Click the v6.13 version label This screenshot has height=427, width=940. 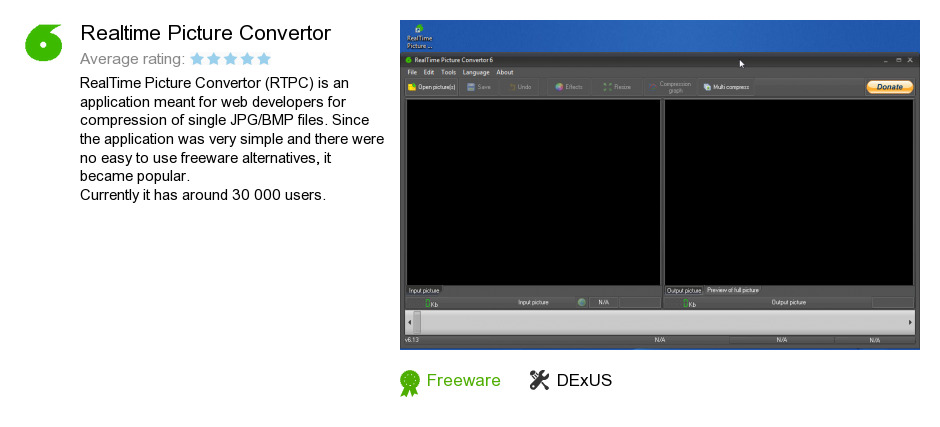pyautogui.click(x=411, y=340)
